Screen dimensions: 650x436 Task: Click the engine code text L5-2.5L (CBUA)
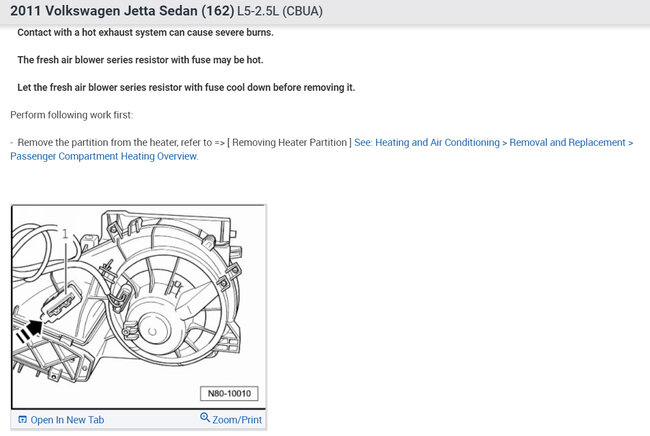280,11
